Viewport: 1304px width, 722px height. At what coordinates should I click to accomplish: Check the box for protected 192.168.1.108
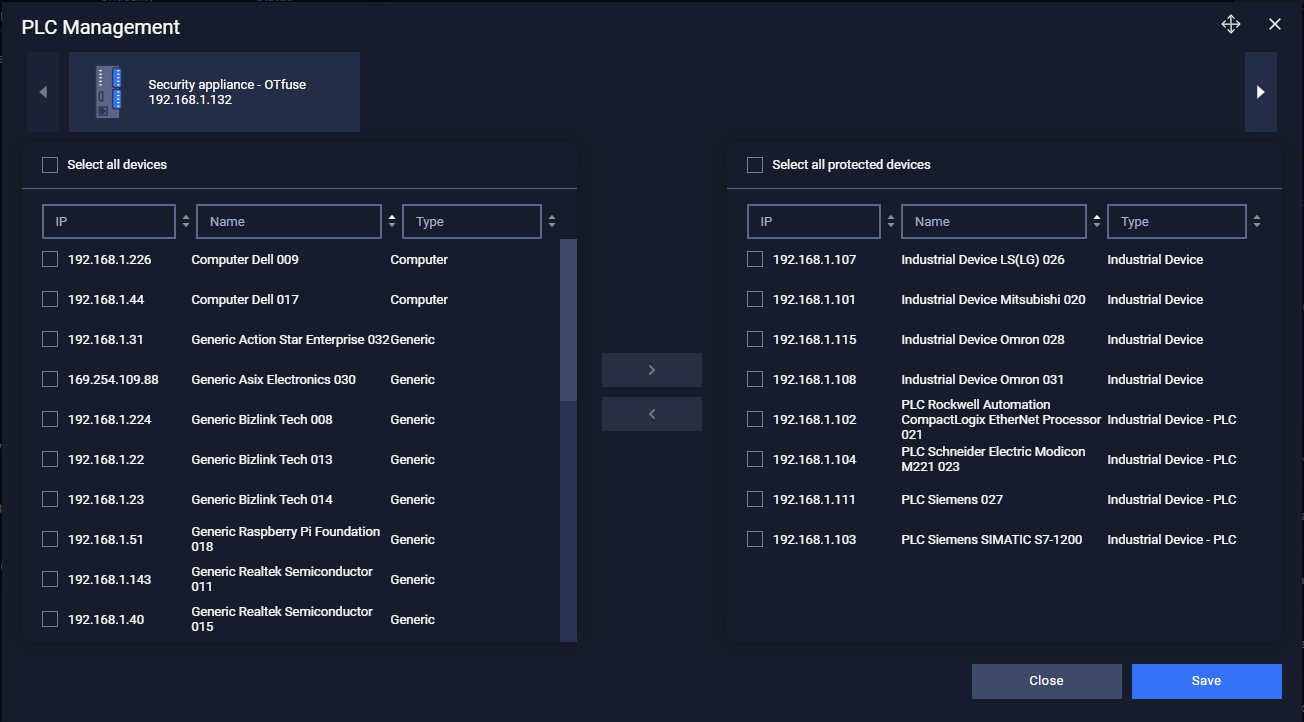755,379
